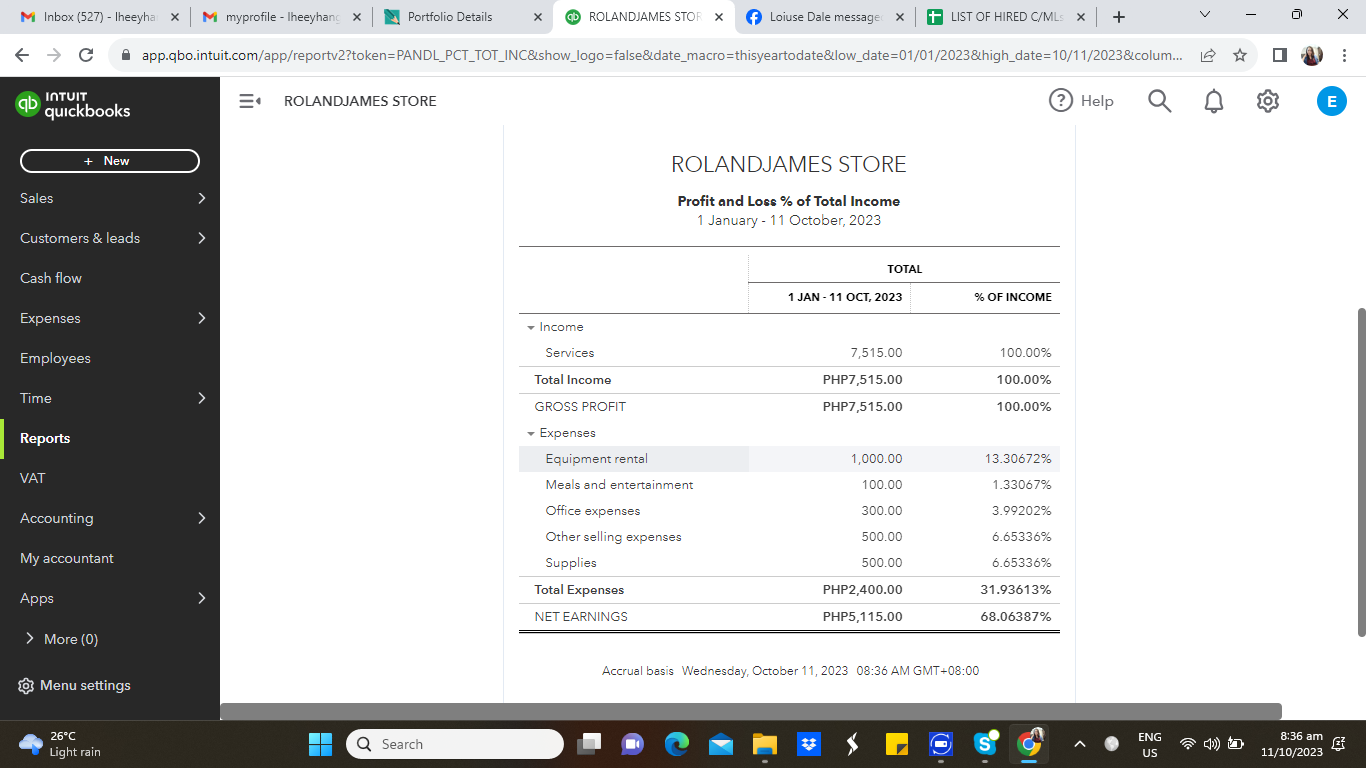Image resolution: width=1366 pixels, height=768 pixels.
Task: Click the Meals and entertainment row label
Action: point(619,485)
